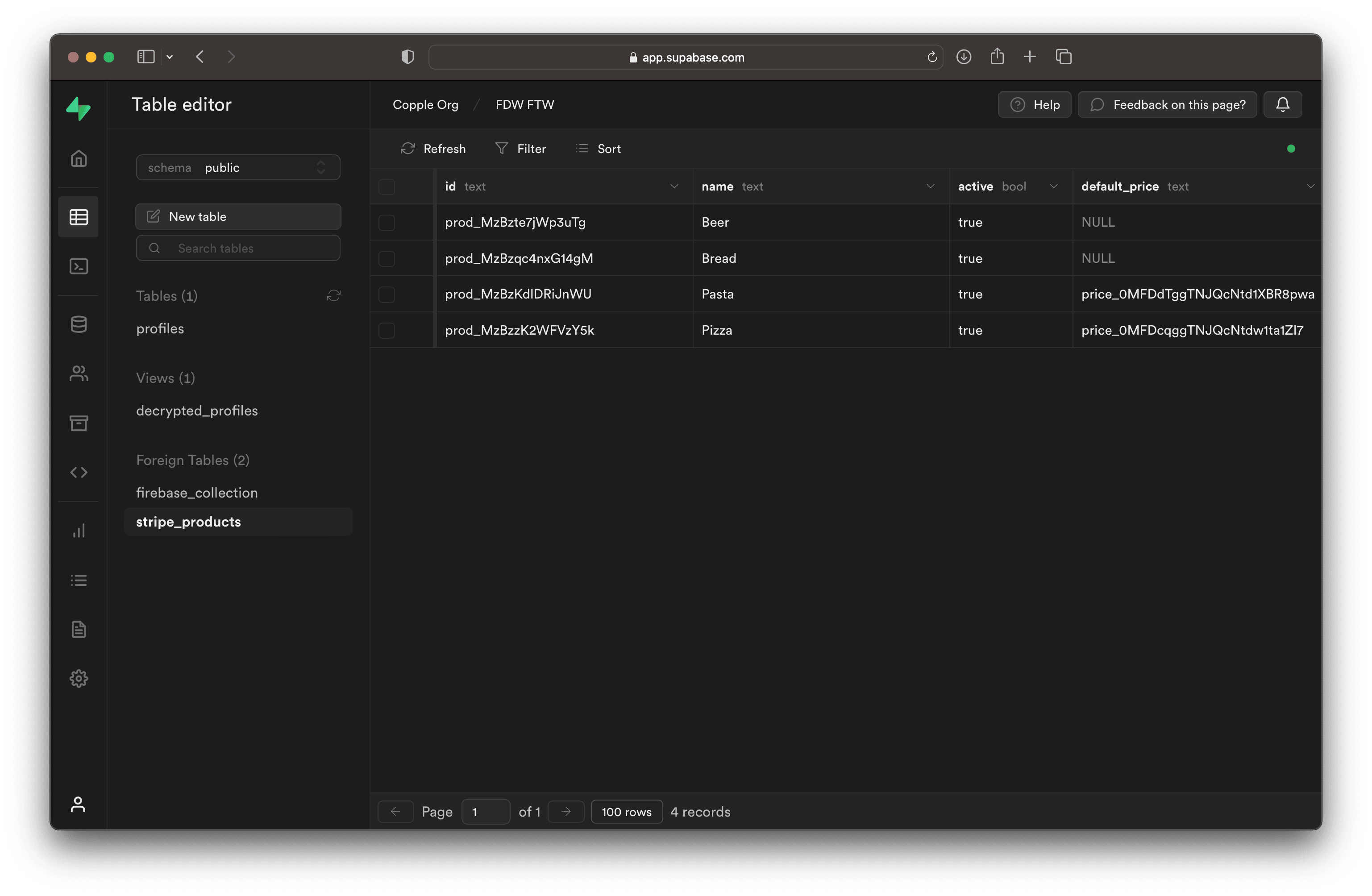Select firebase_collection foreign table

(x=196, y=493)
